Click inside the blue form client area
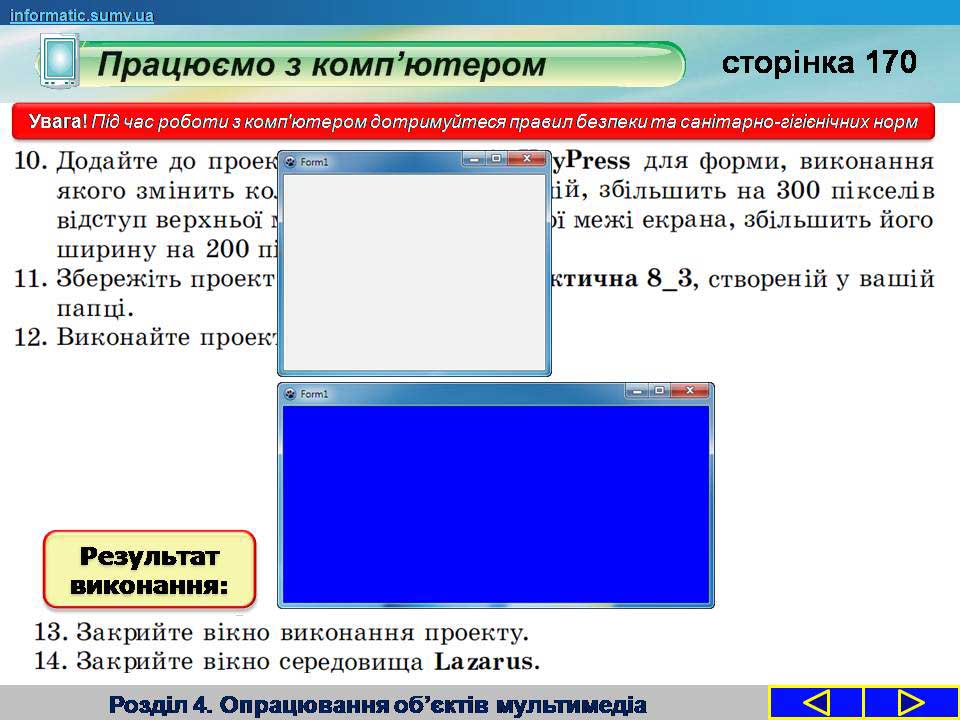 [495, 503]
